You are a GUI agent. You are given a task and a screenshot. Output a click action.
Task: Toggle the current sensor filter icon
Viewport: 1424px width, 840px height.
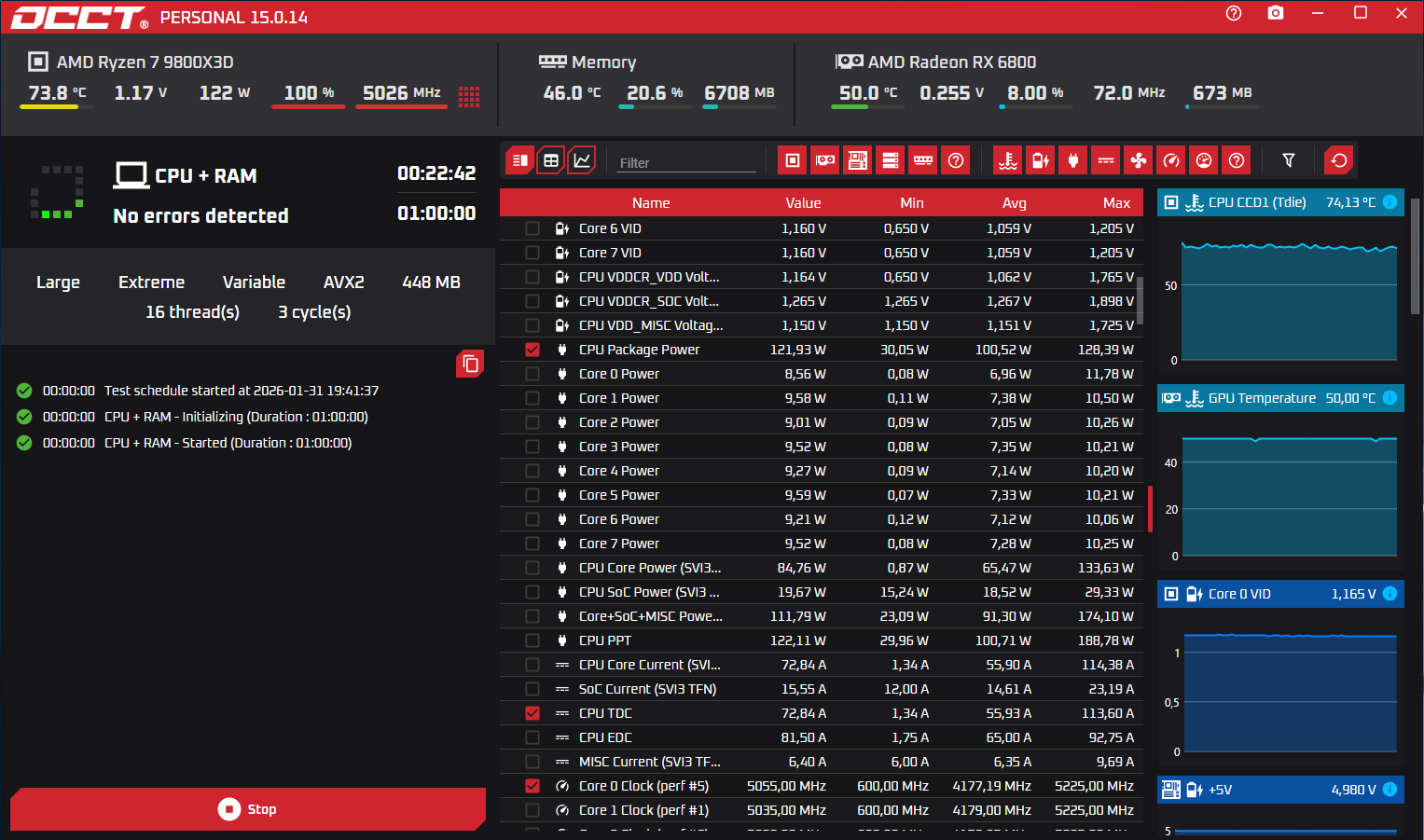[1106, 160]
